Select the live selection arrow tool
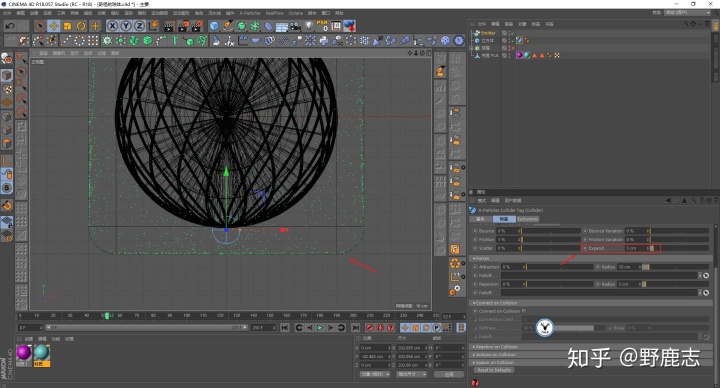 [x=40, y=26]
